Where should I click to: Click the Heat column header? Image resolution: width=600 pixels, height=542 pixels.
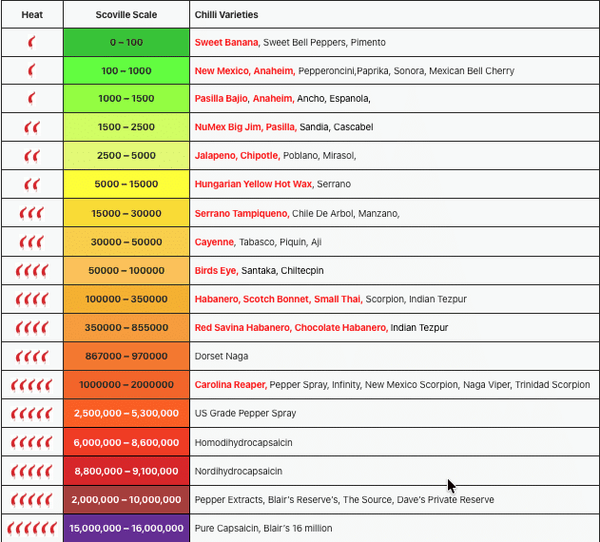tap(32, 15)
